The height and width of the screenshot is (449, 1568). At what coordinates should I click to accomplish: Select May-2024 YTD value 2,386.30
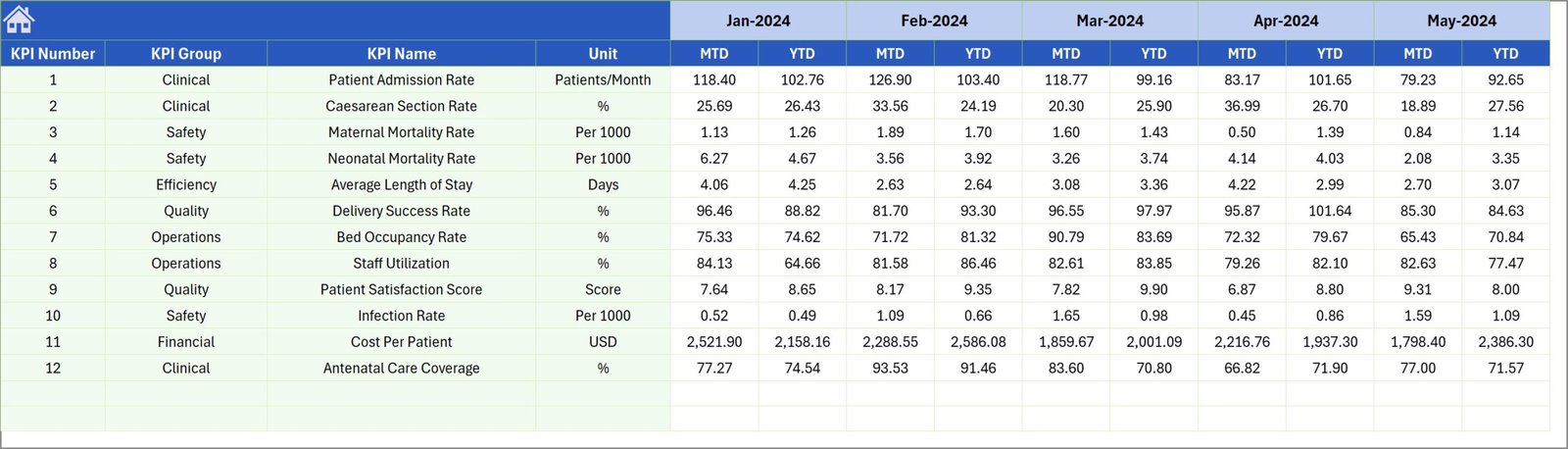tap(1505, 342)
